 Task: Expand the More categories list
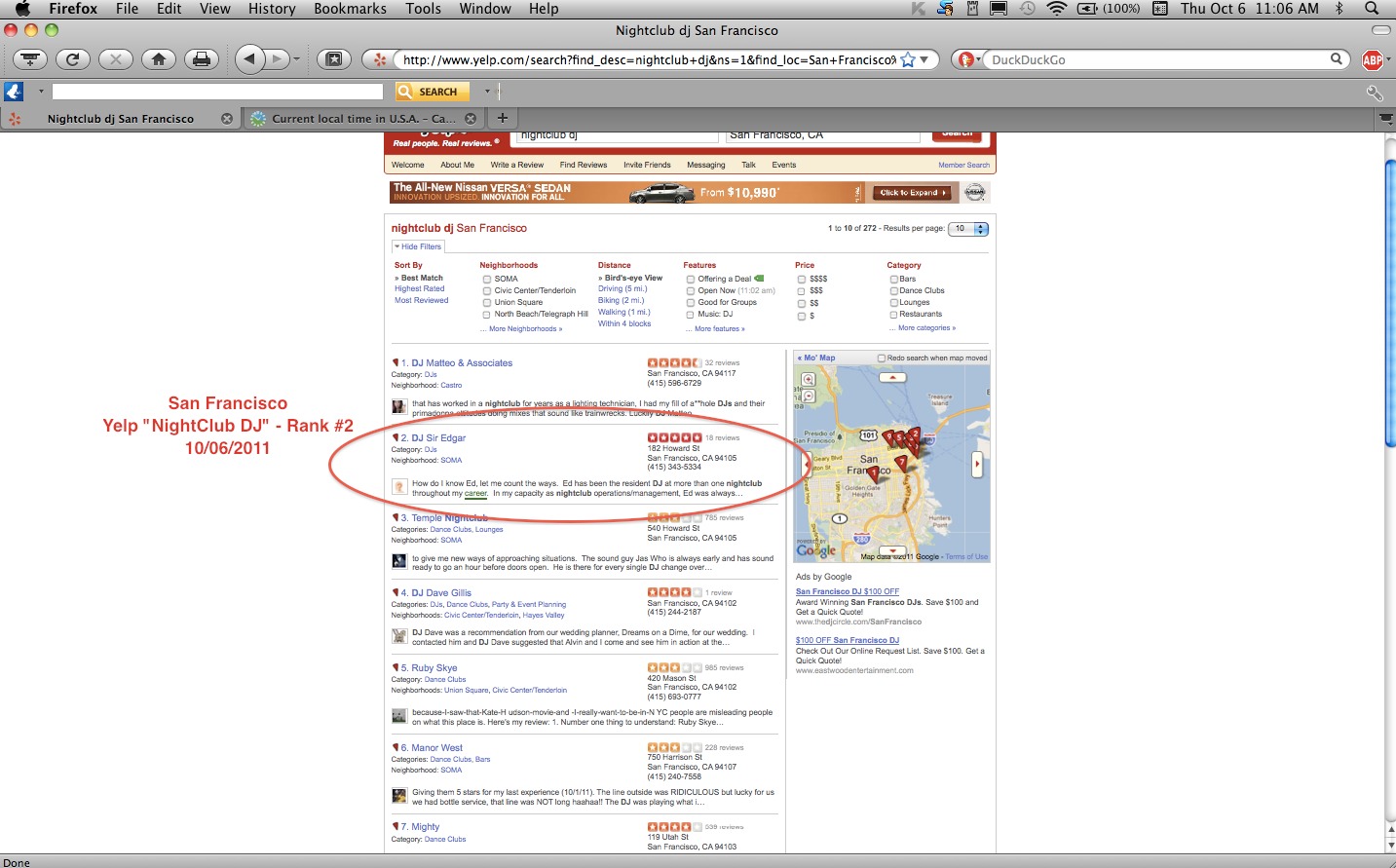pos(926,328)
